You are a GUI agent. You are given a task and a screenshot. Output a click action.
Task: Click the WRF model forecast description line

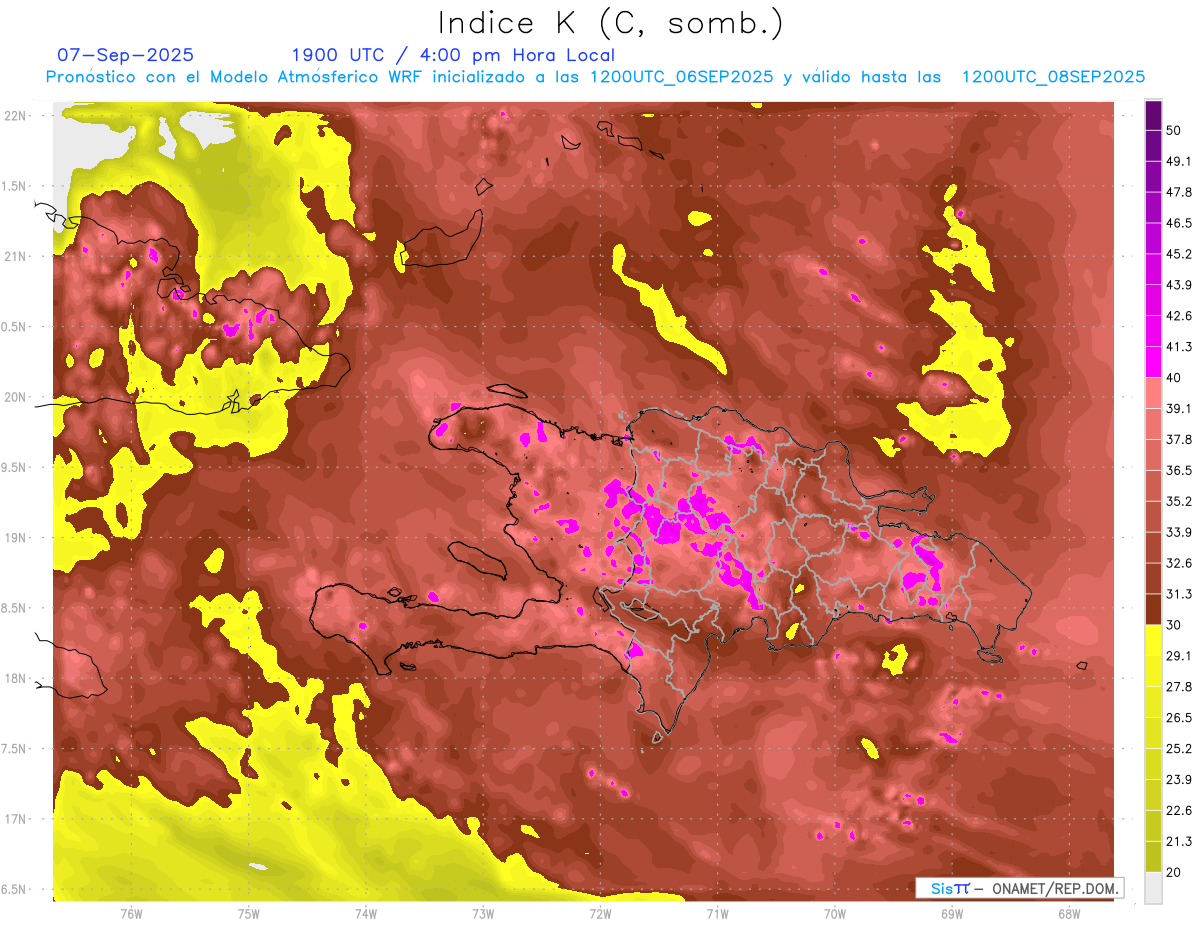[x=595, y=77]
